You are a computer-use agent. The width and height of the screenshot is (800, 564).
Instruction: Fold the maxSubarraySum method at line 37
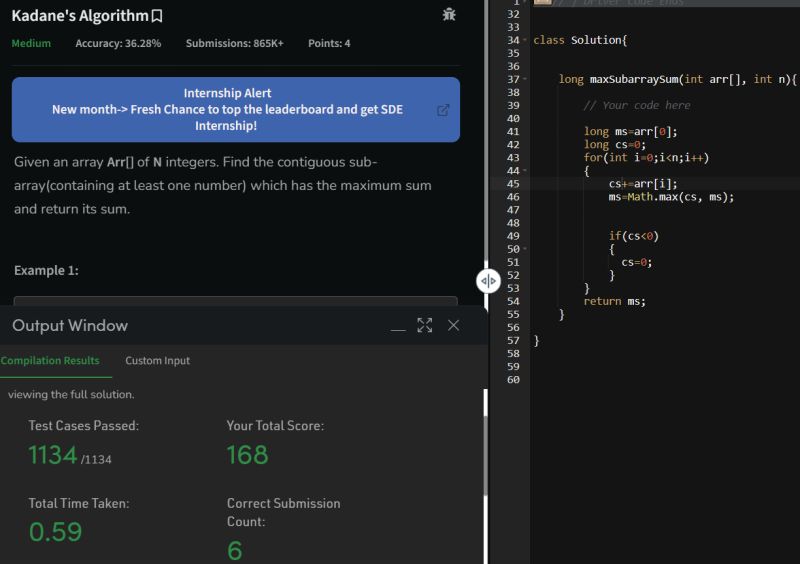pyautogui.click(x=525, y=79)
